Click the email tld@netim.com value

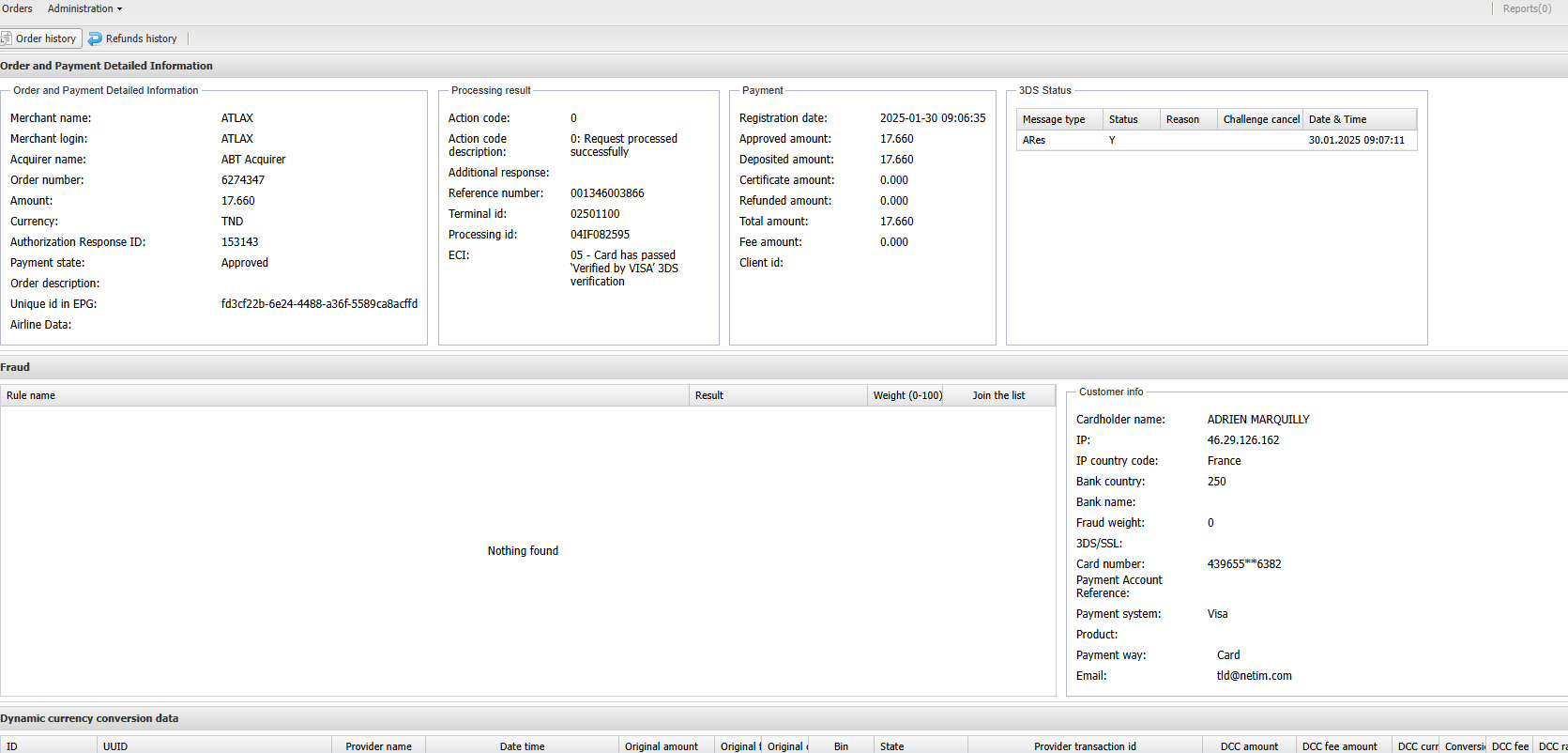pyautogui.click(x=1254, y=676)
